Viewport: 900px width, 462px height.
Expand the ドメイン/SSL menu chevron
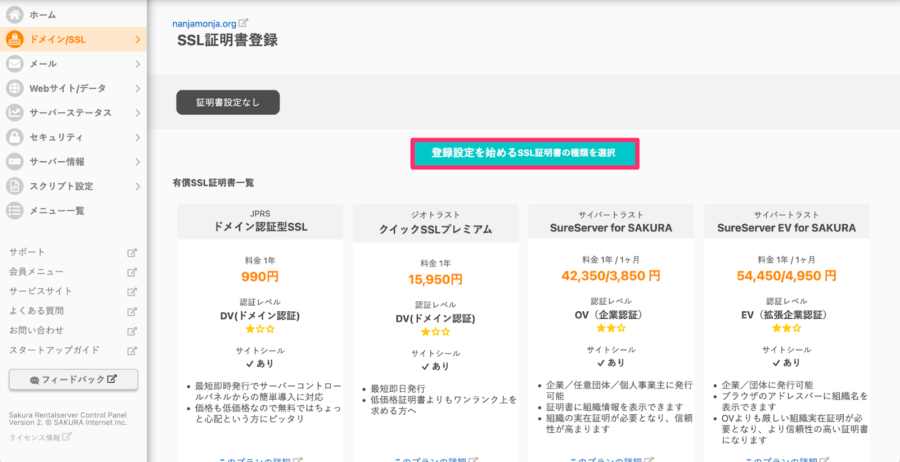pyautogui.click(x=138, y=40)
